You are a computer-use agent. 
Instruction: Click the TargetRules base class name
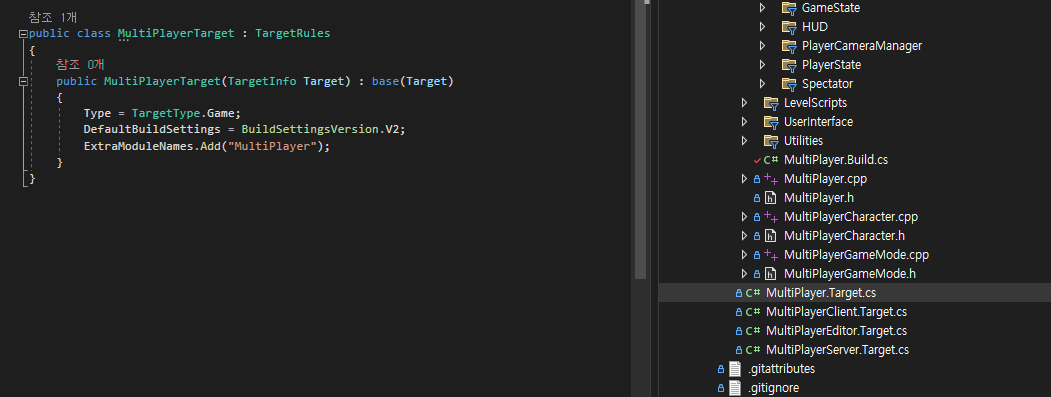293,34
